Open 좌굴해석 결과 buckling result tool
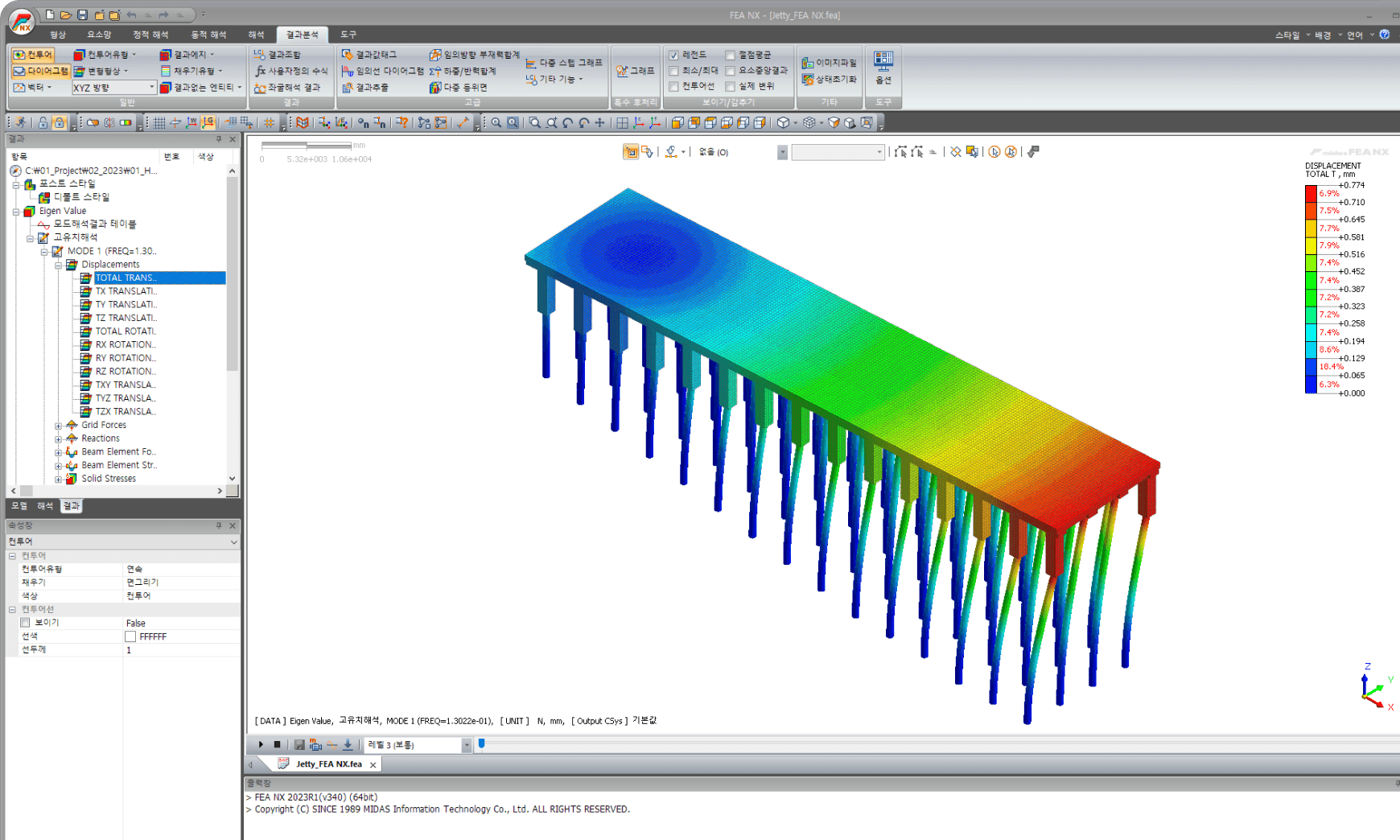This screenshot has height=840, width=1400. (287, 88)
